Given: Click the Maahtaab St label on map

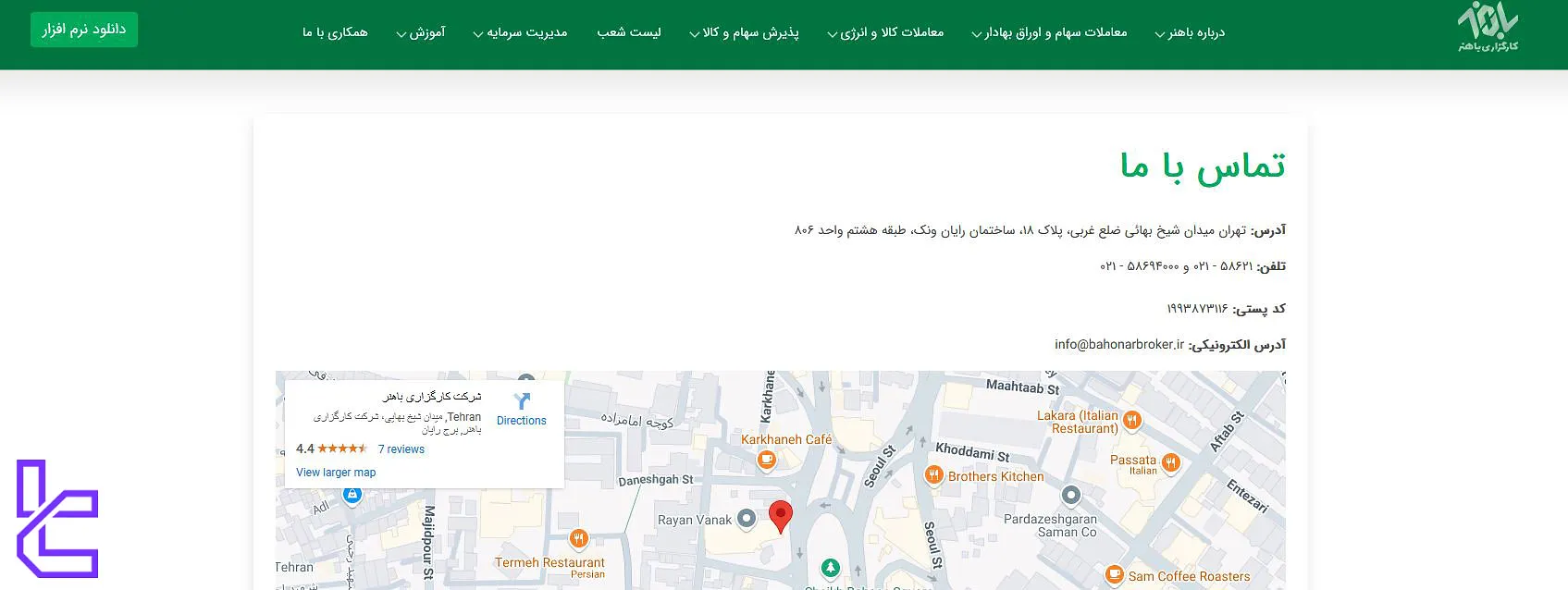Looking at the screenshot, I should coord(1022,387).
